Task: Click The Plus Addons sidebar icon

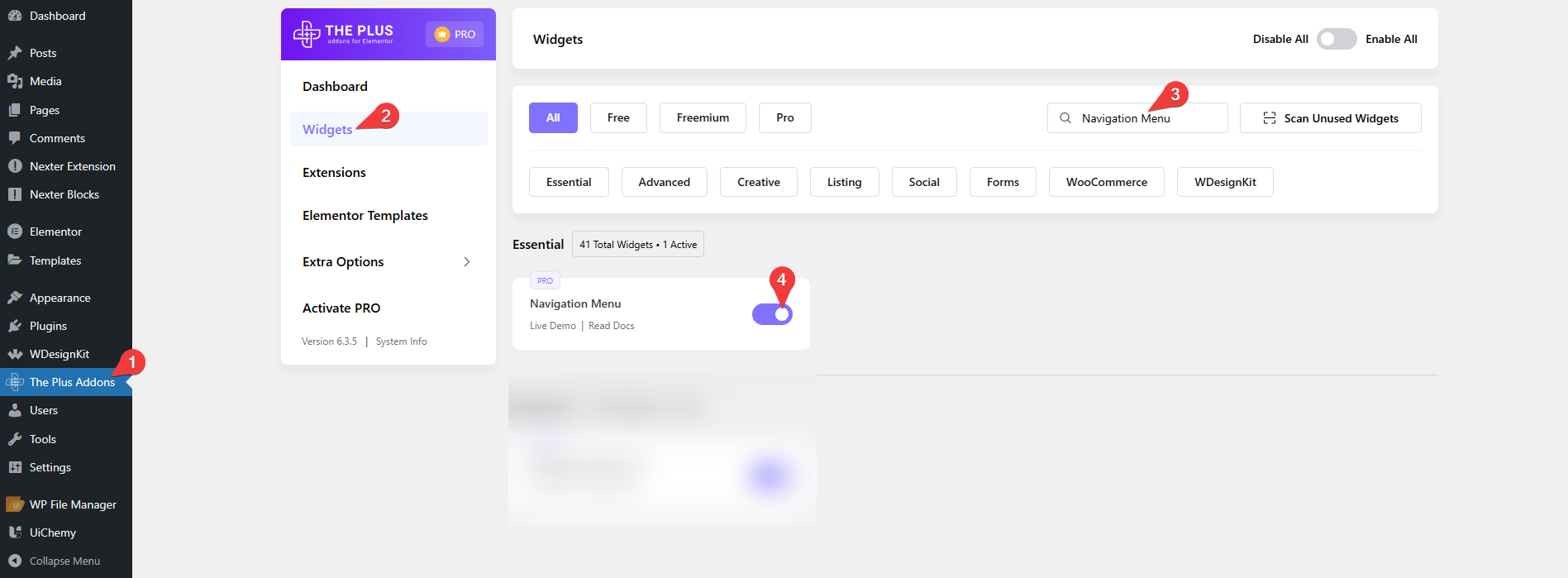Action: tap(15, 382)
